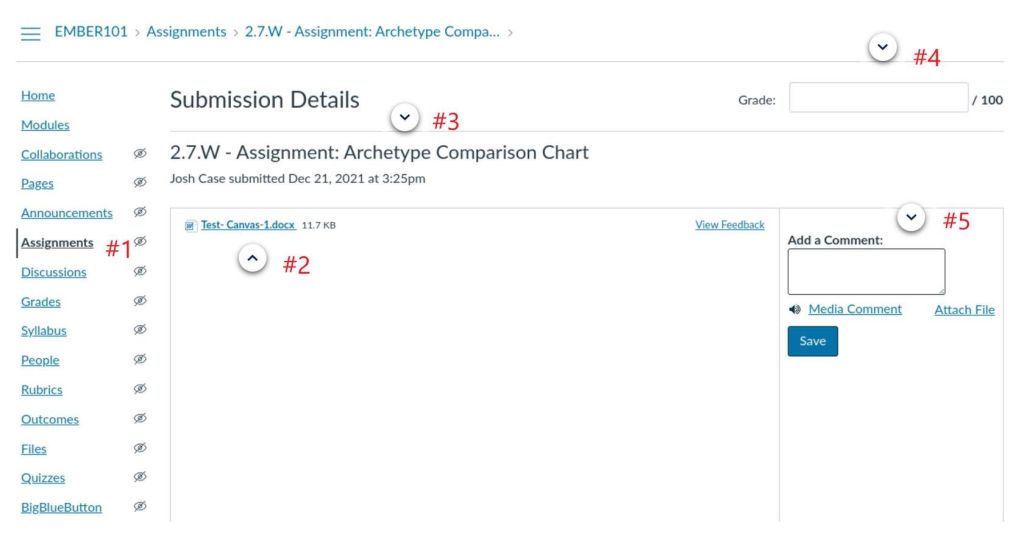Viewport: 1024px width, 553px height.
Task: Click the Grade input field
Action: coord(878,98)
